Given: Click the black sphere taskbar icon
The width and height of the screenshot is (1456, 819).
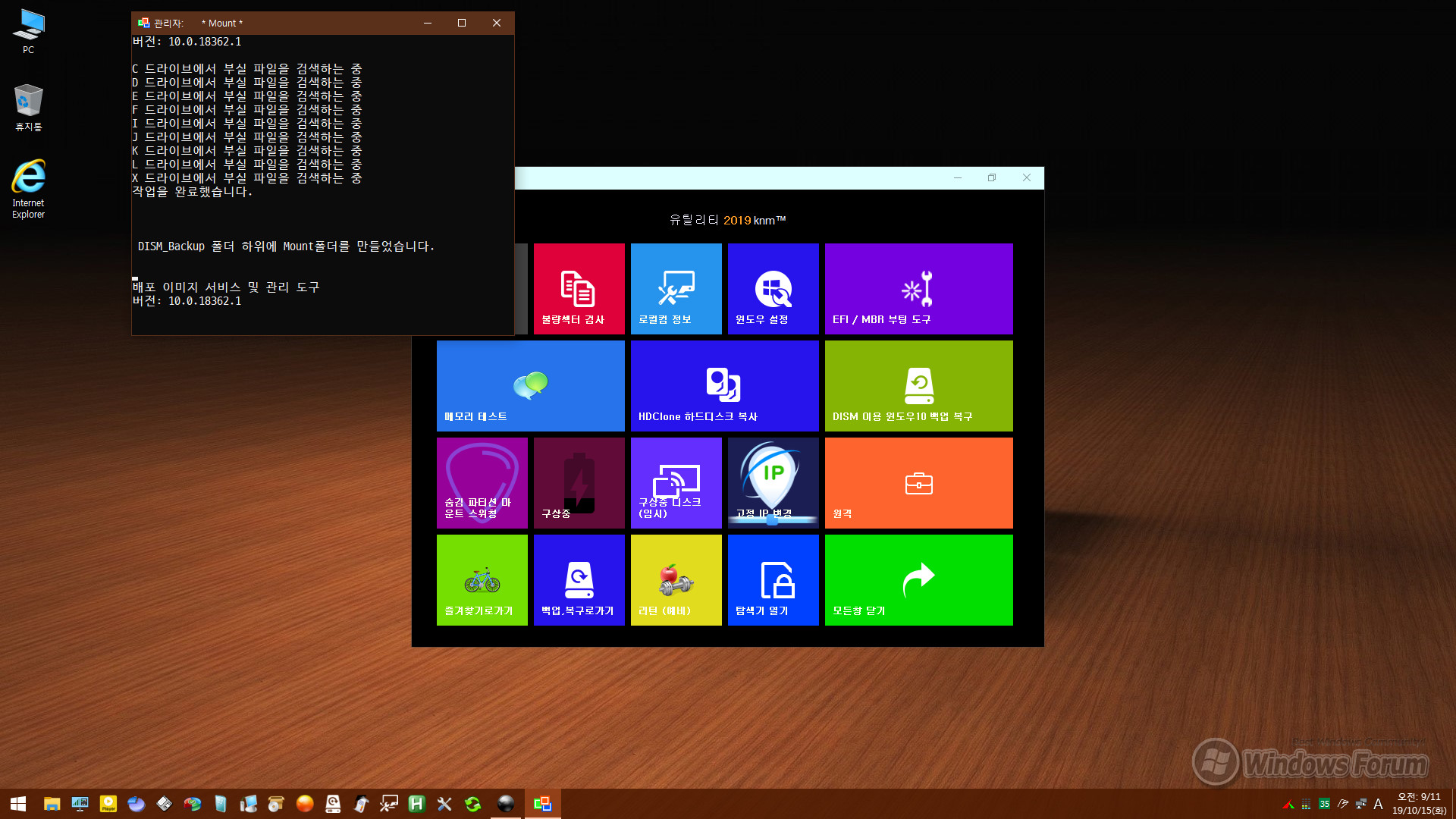Looking at the screenshot, I should pyautogui.click(x=506, y=803).
